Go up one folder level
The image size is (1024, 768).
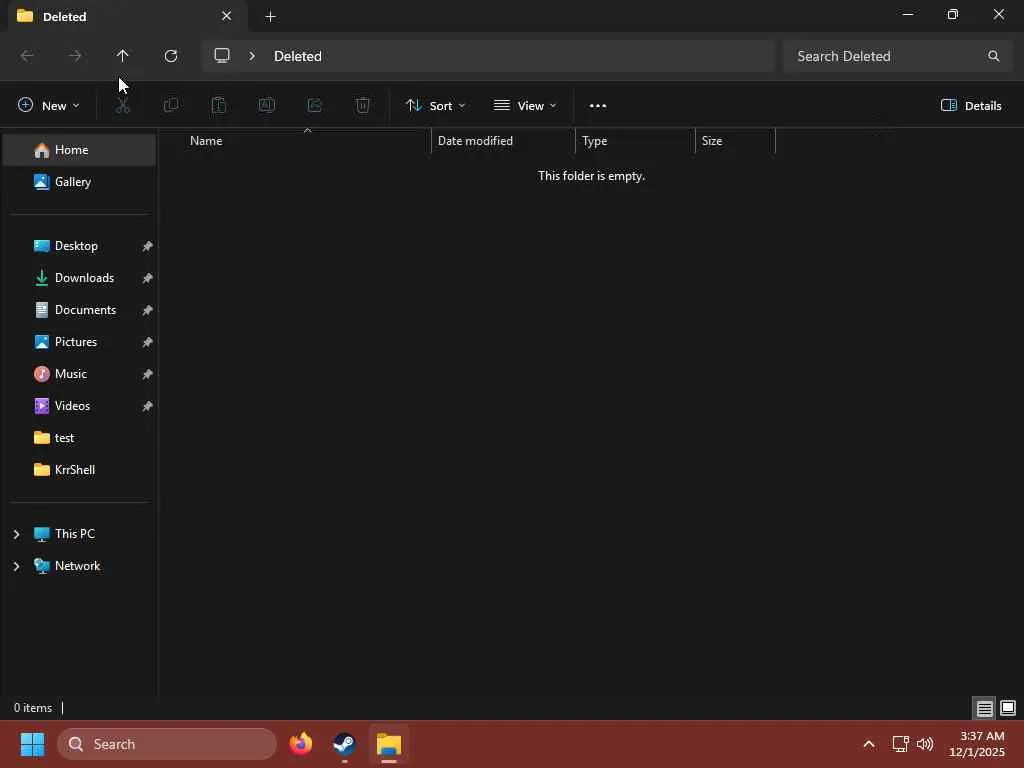pyautogui.click(x=122, y=56)
